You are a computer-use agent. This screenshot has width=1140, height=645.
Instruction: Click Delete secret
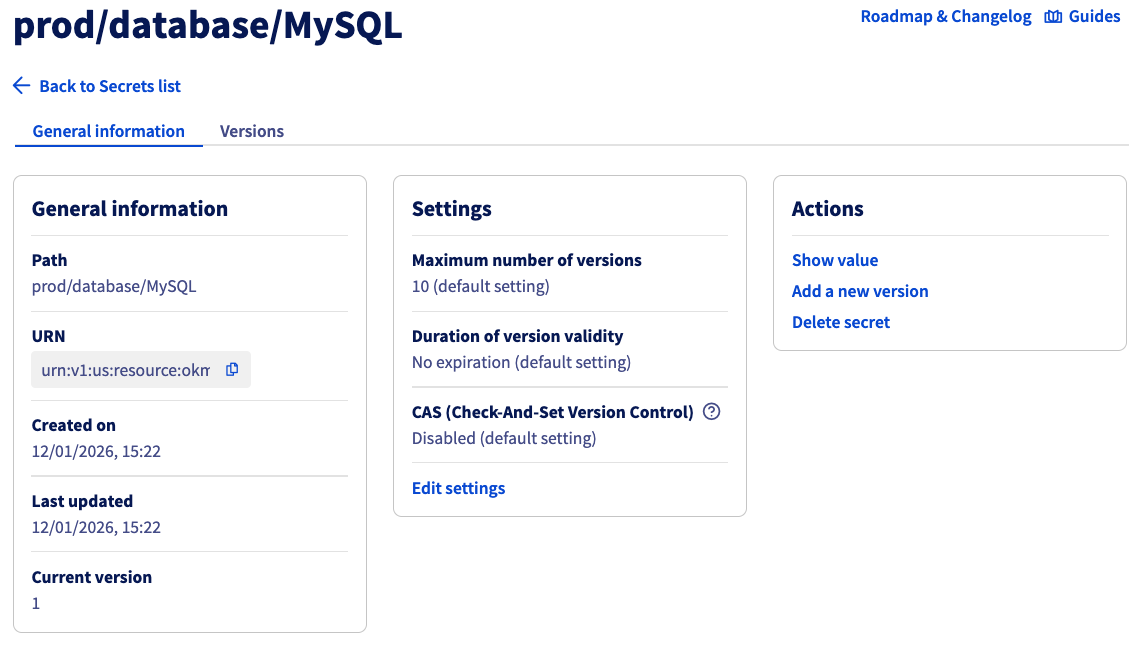pos(840,322)
